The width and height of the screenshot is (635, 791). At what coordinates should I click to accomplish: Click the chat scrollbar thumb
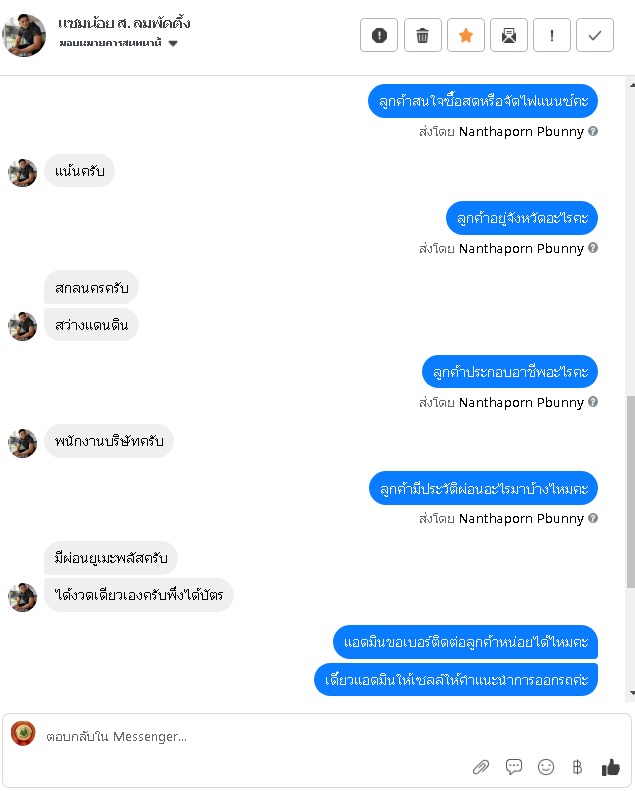(x=630, y=492)
